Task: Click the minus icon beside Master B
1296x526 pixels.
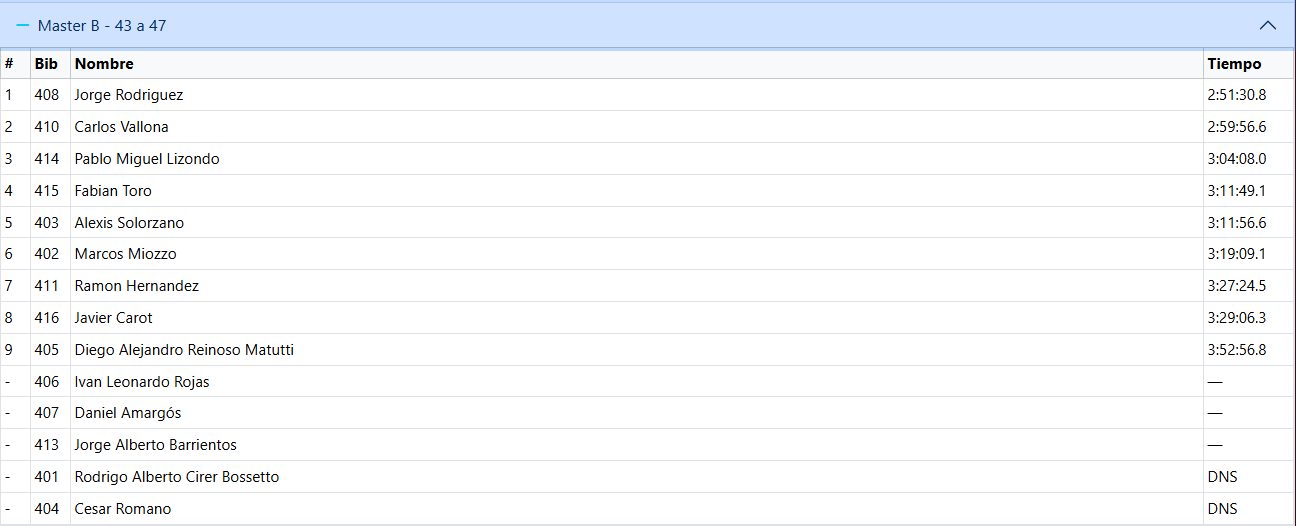Action: tap(23, 26)
